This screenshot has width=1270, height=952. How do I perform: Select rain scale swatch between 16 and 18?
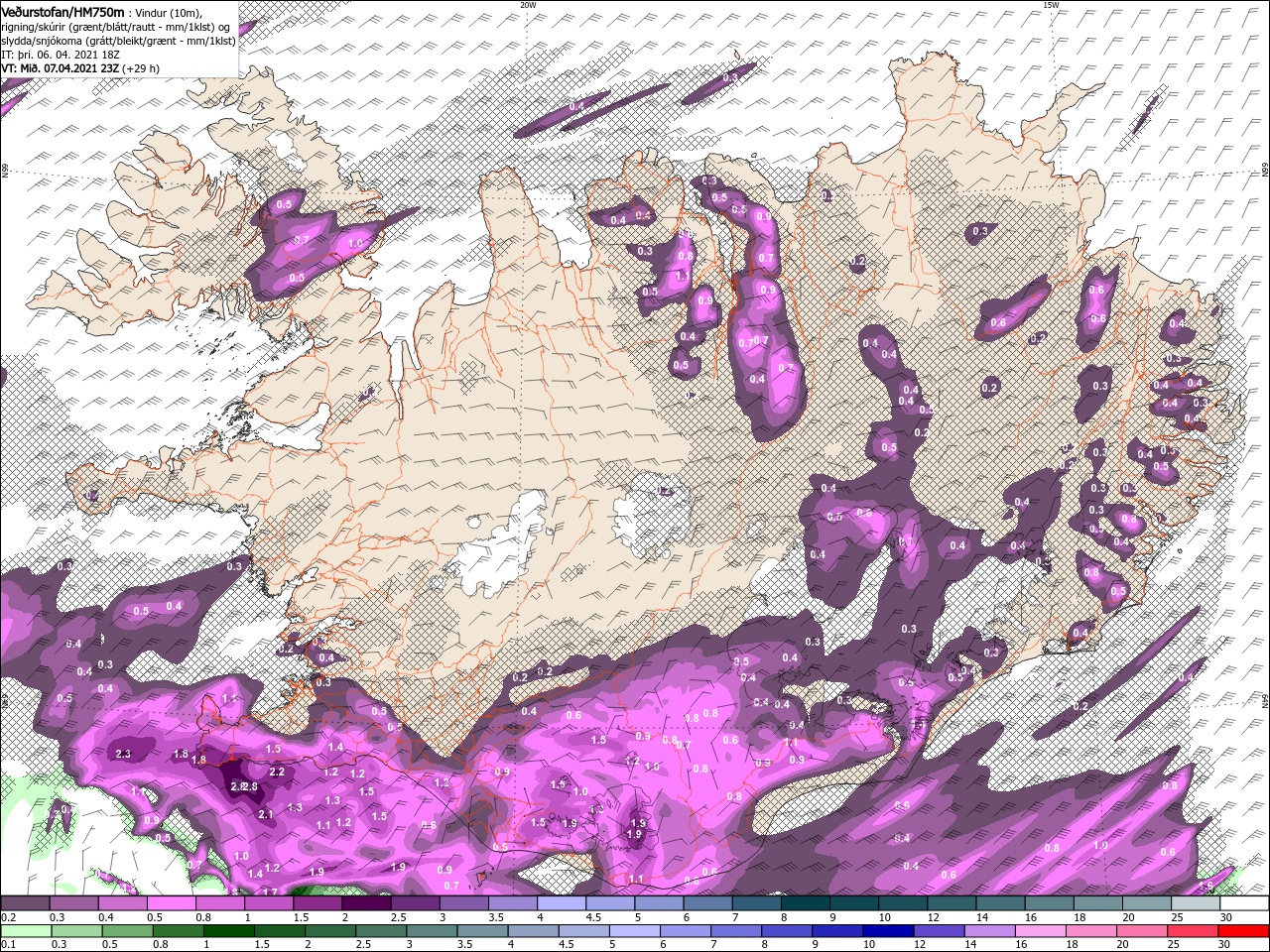(x=1039, y=930)
